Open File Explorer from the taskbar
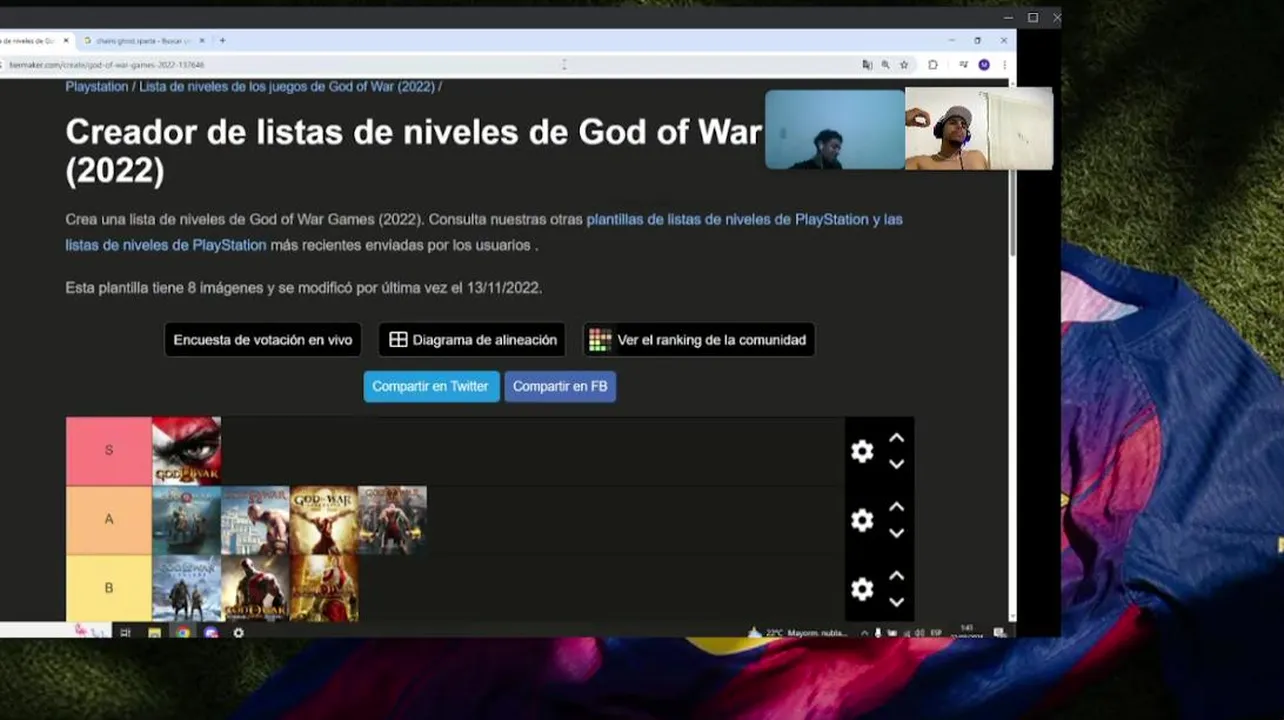Image resolution: width=1284 pixels, height=720 pixels. coord(154,632)
